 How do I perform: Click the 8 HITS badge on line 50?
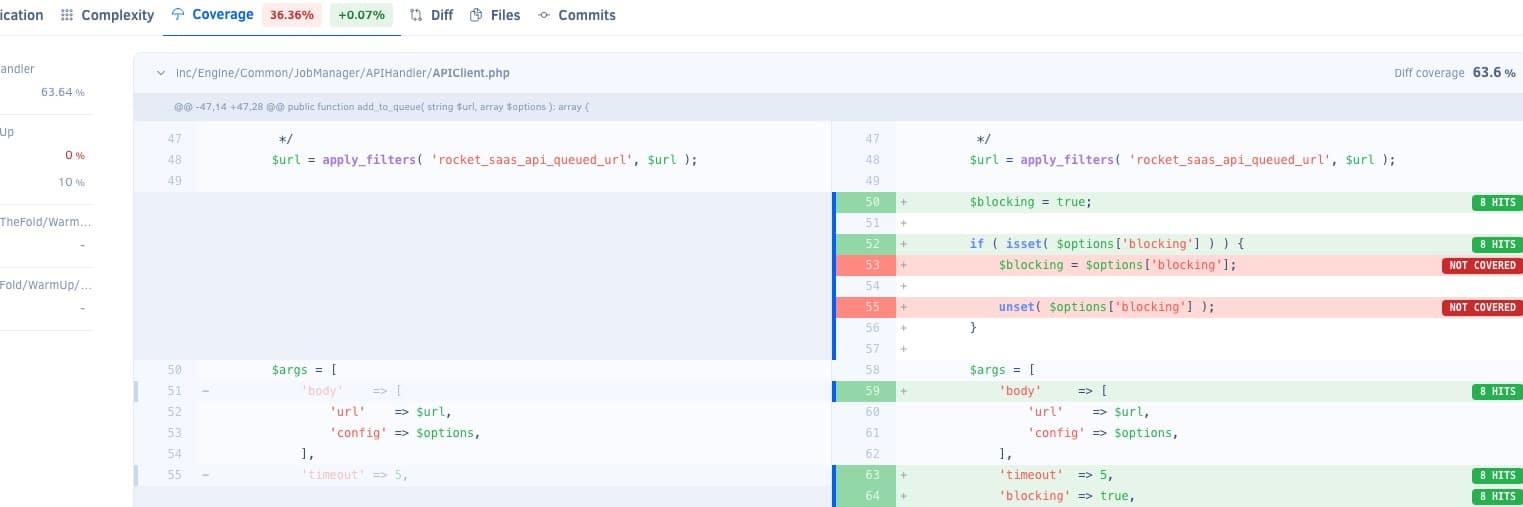click(x=1496, y=202)
